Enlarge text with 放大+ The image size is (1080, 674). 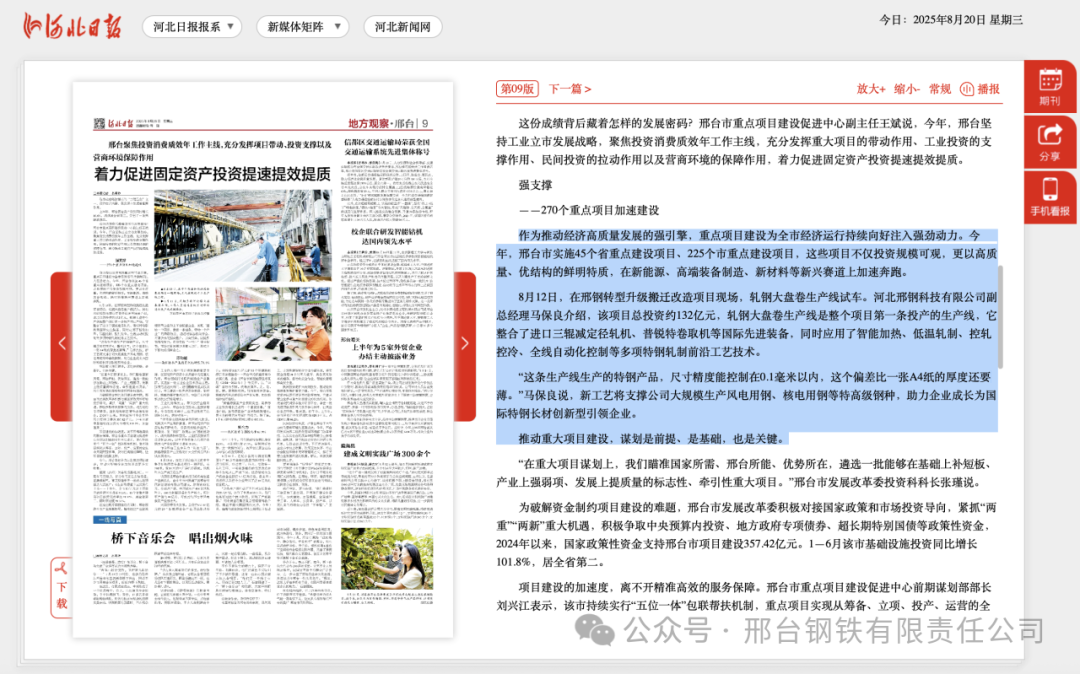coord(870,89)
